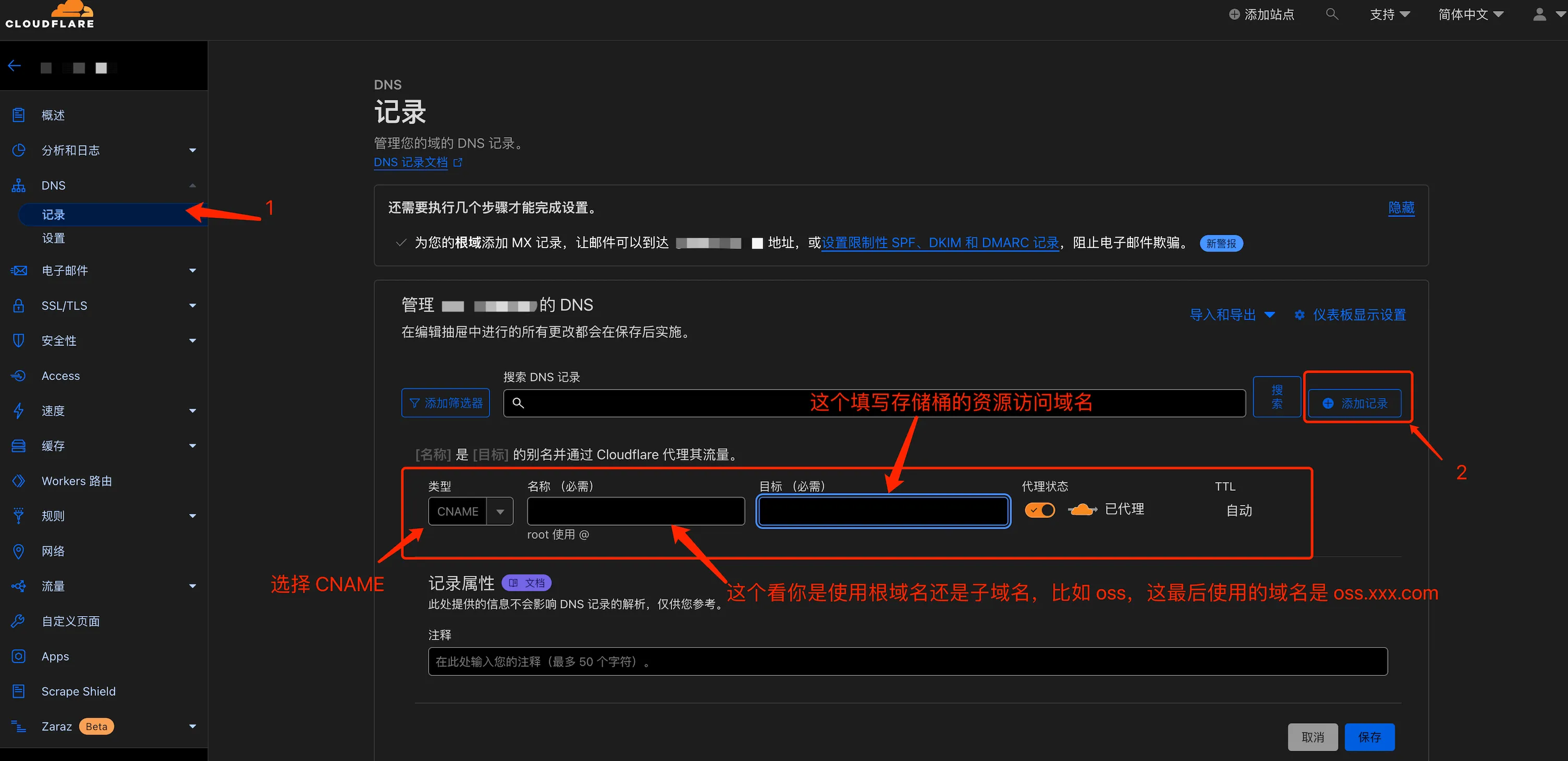Viewport: 1568px width, 761px height.
Task: Go back using the sidebar arrow
Action: coord(15,66)
